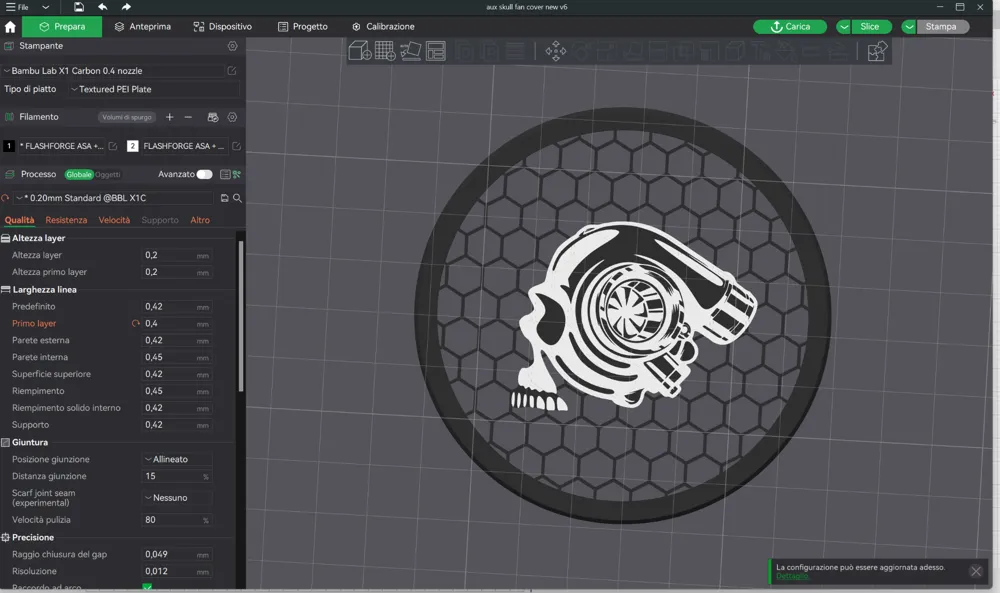Screen dimensions: 1000x593
Task: Click the black filament 1 color swatch
Action: pyautogui.click(x=9, y=146)
